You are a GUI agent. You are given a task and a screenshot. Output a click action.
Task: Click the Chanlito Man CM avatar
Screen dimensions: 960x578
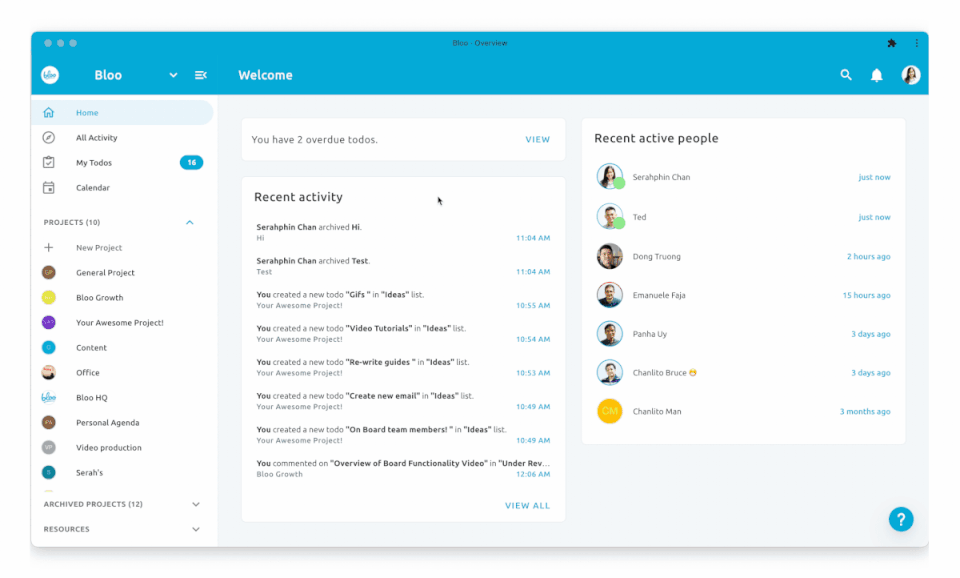tap(610, 411)
